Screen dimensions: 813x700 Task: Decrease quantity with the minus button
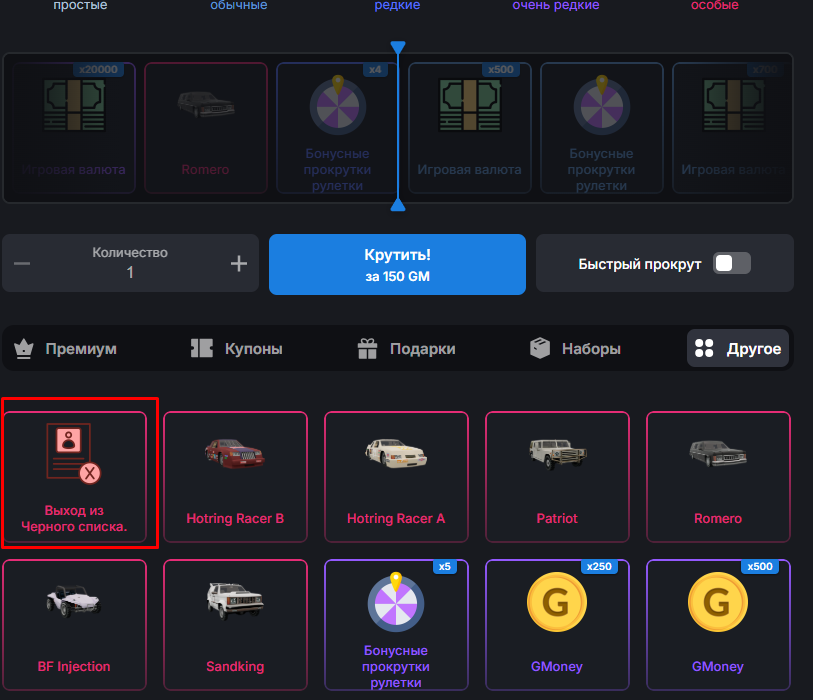pyautogui.click(x=22, y=263)
